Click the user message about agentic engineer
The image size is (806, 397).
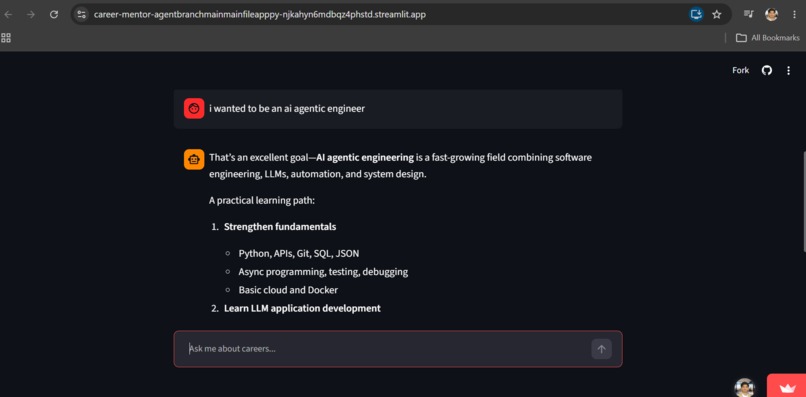coord(287,109)
